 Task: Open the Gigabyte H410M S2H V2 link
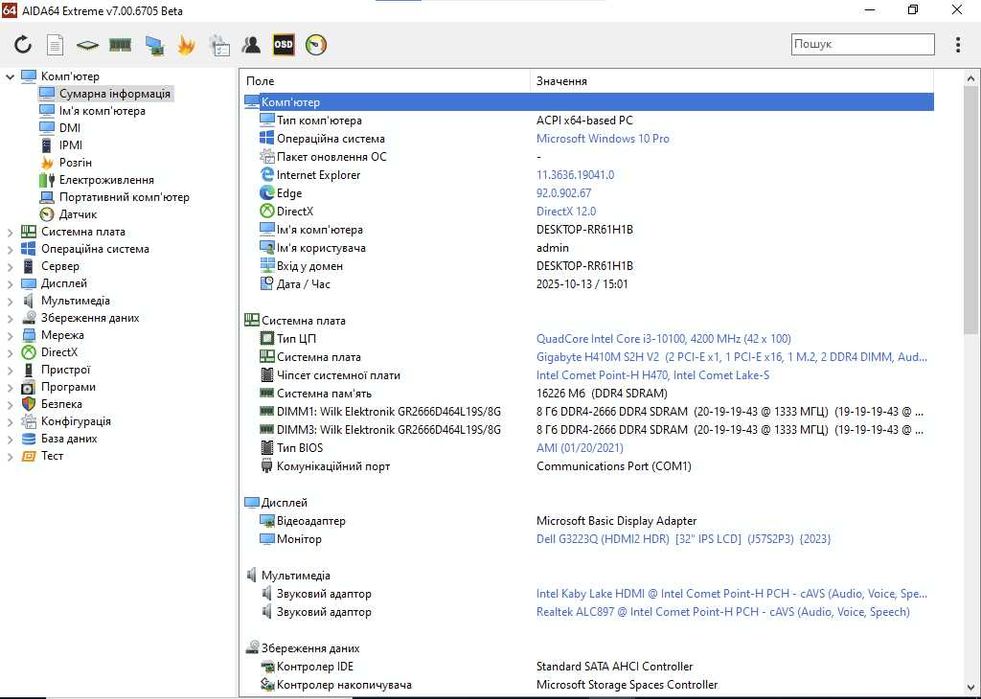(731, 357)
